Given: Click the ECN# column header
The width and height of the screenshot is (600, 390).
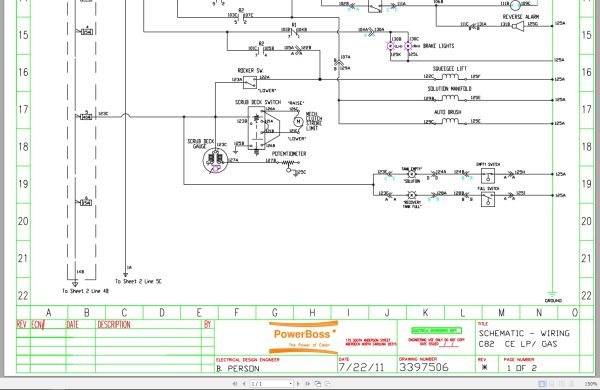Looking at the screenshot, I should point(38,325).
